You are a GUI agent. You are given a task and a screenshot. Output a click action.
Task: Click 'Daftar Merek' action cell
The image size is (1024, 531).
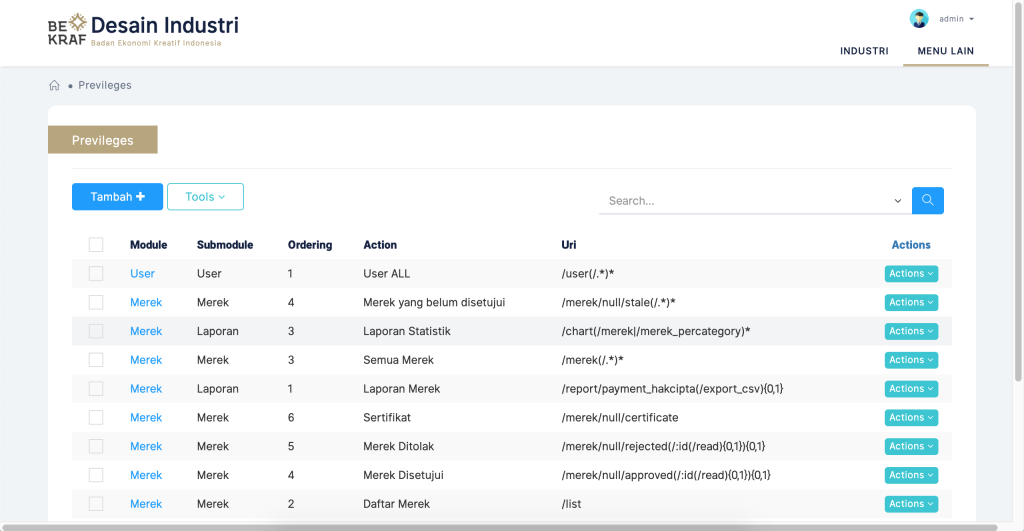click(396, 504)
